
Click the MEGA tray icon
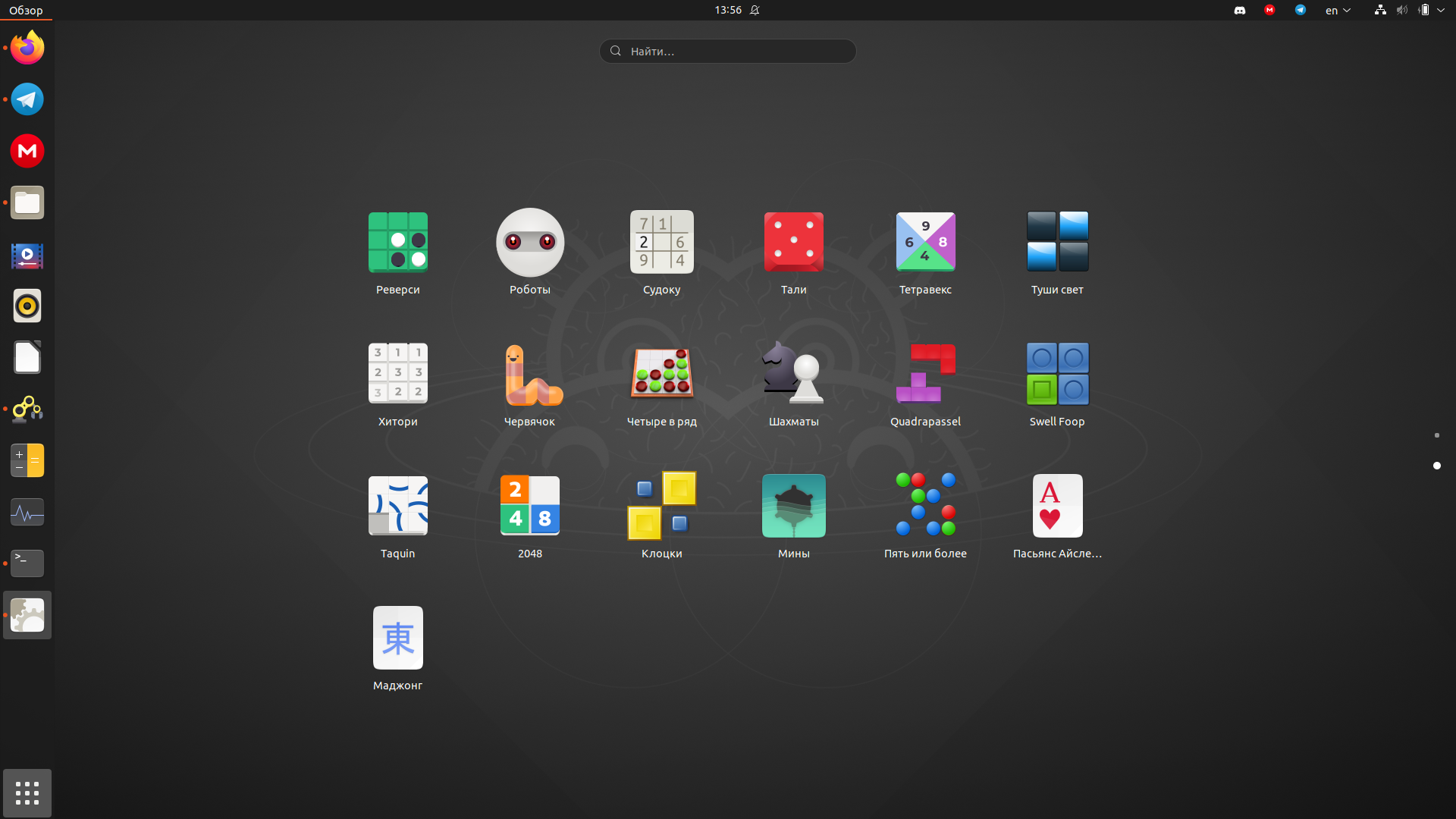click(x=1269, y=10)
